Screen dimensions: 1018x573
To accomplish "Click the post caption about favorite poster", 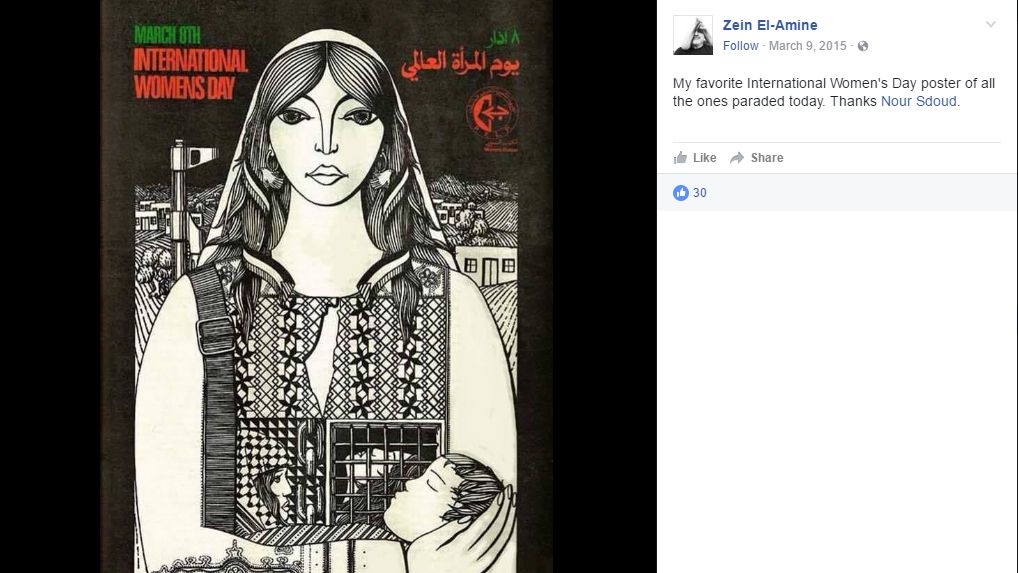I will pyautogui.click(x=834, y=92).
